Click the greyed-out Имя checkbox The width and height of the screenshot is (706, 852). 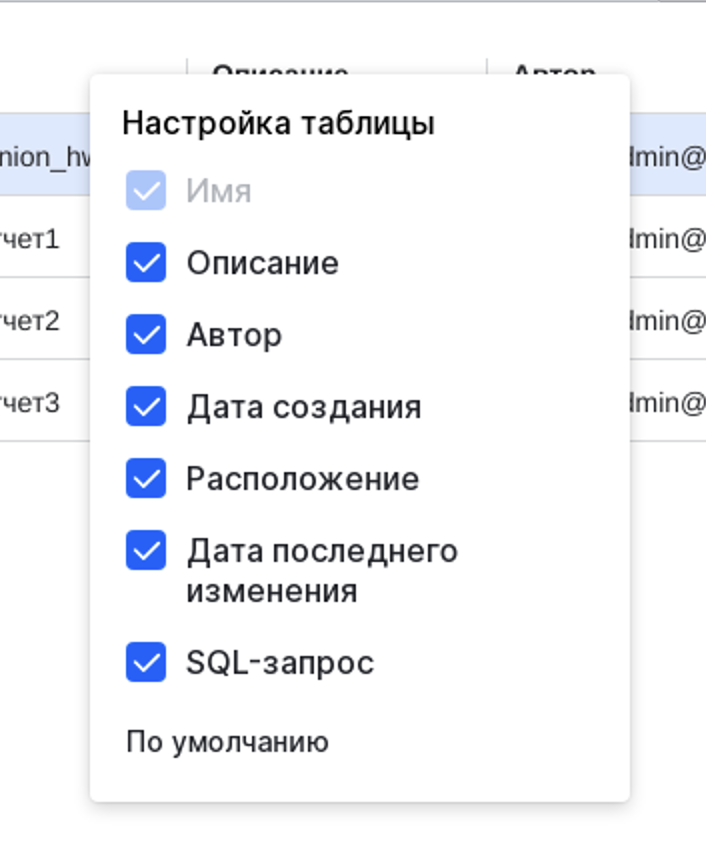[x=146, y=191]
